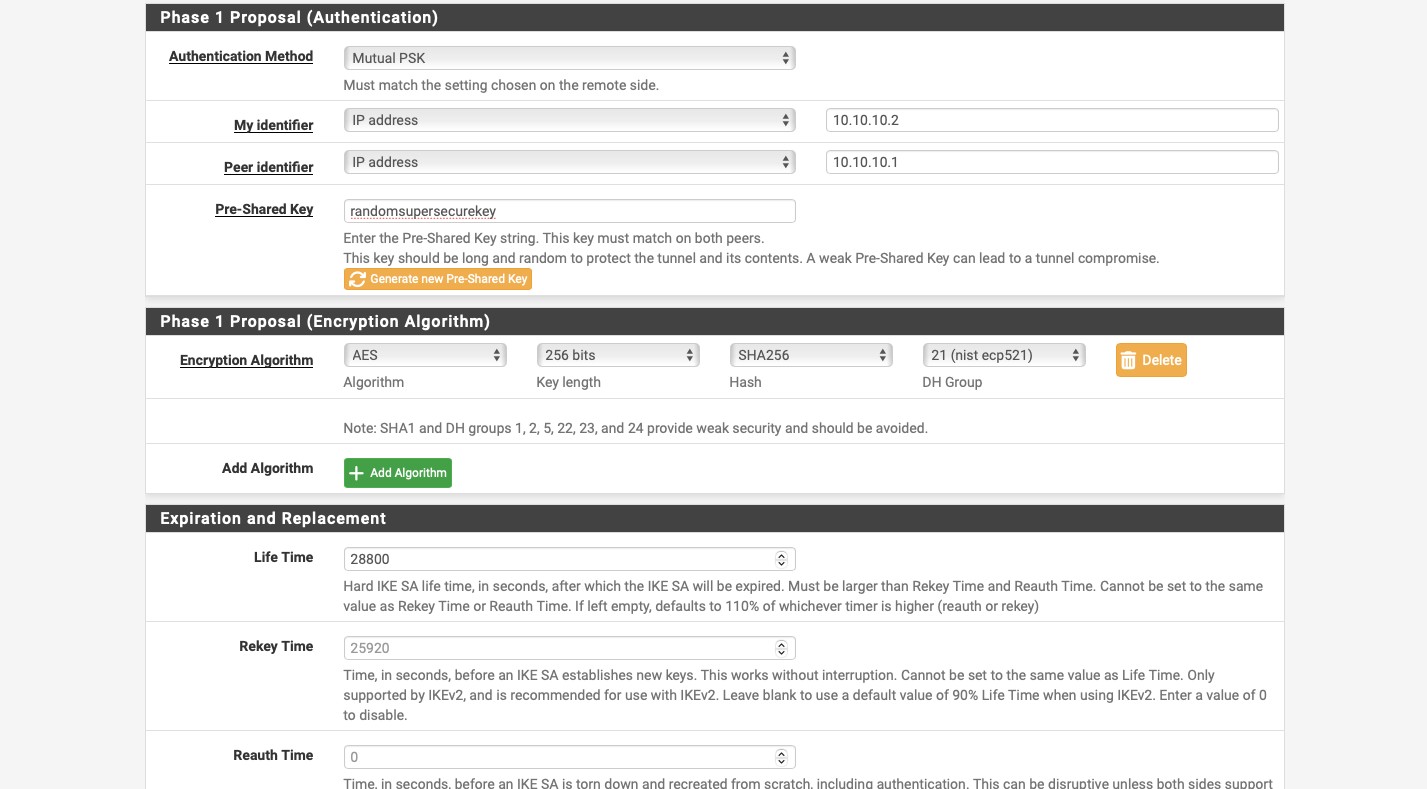
Task: Click the Encryption Algorithm help label
Action: 246,360
